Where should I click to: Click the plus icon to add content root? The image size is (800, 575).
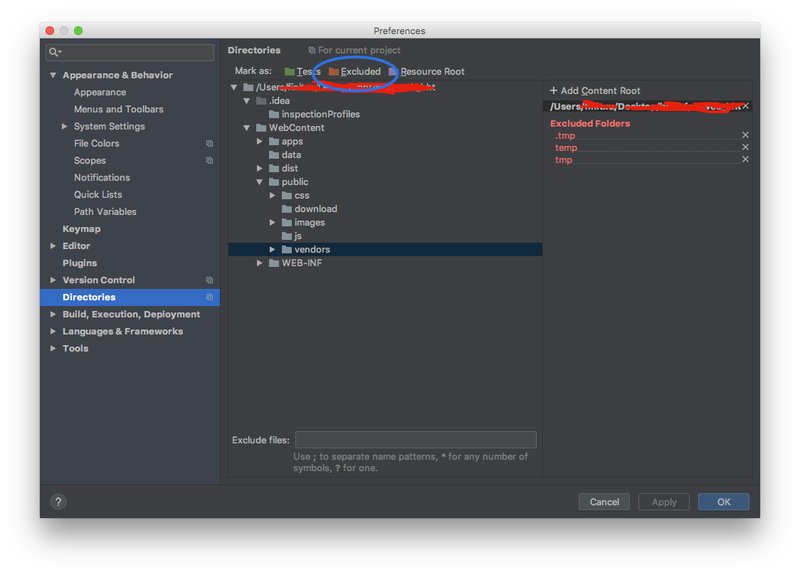[554, 90]
